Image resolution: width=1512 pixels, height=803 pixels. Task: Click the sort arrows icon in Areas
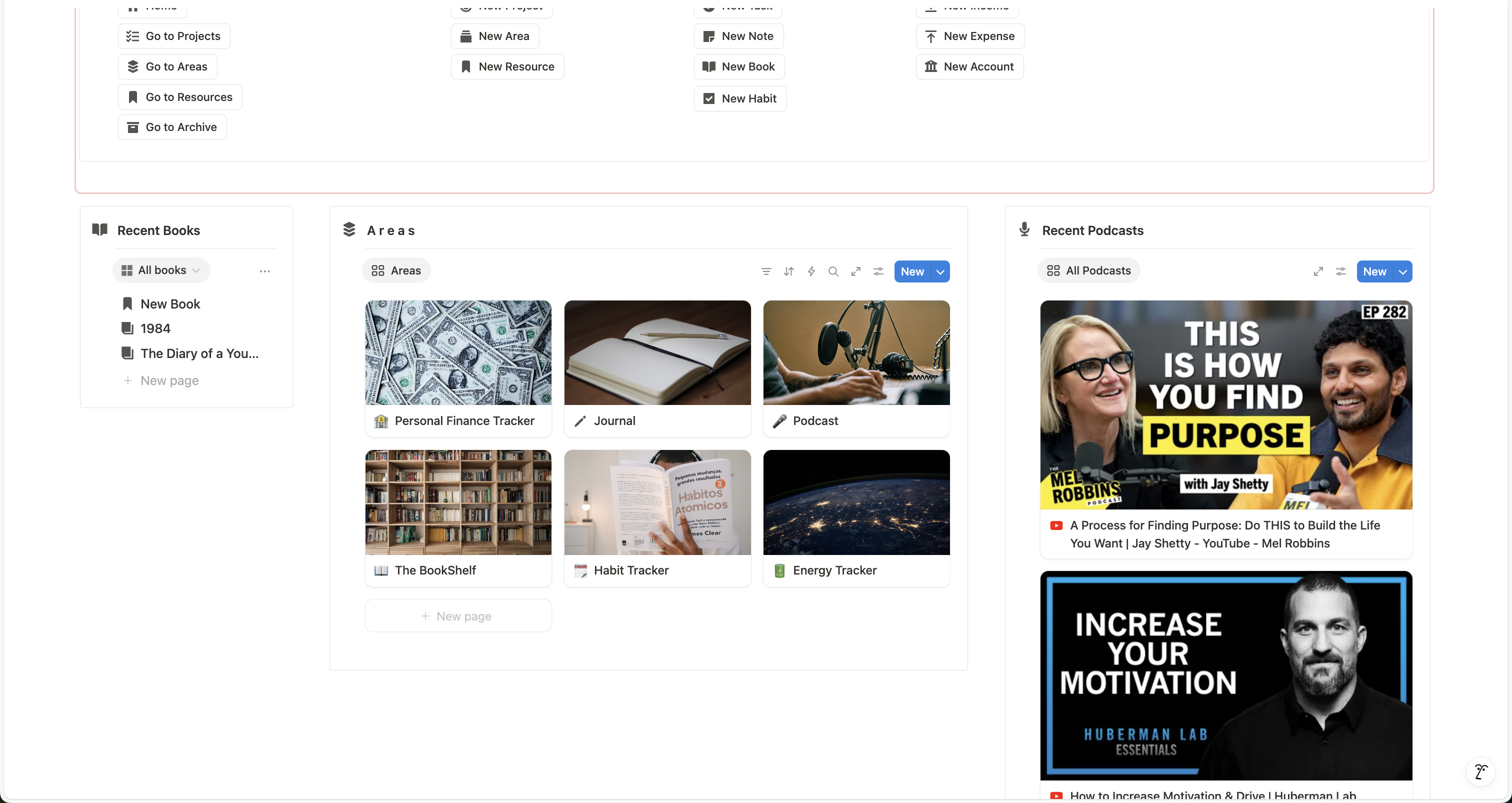(789, 271)
